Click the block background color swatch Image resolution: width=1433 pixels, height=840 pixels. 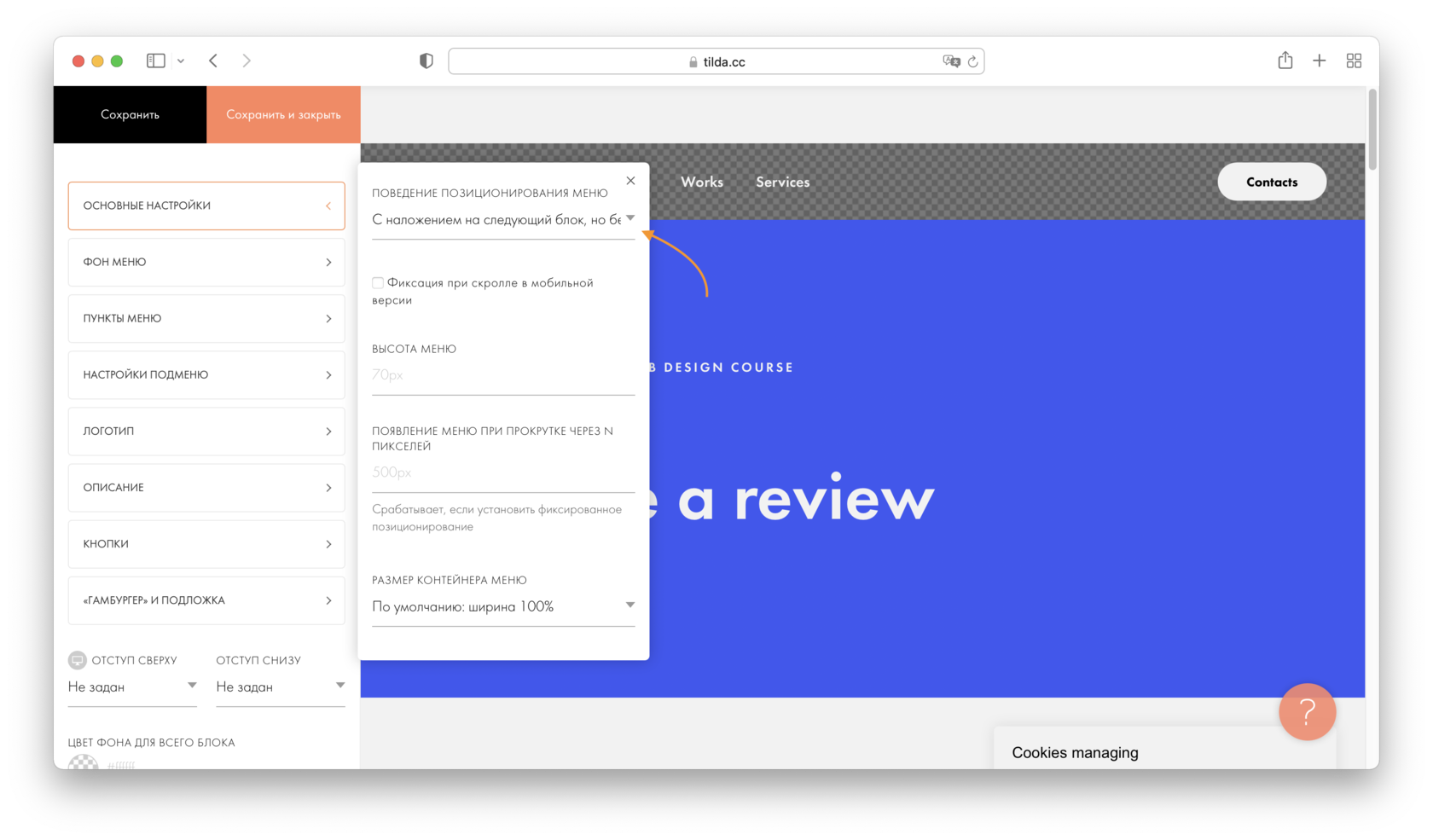[83, 762]
